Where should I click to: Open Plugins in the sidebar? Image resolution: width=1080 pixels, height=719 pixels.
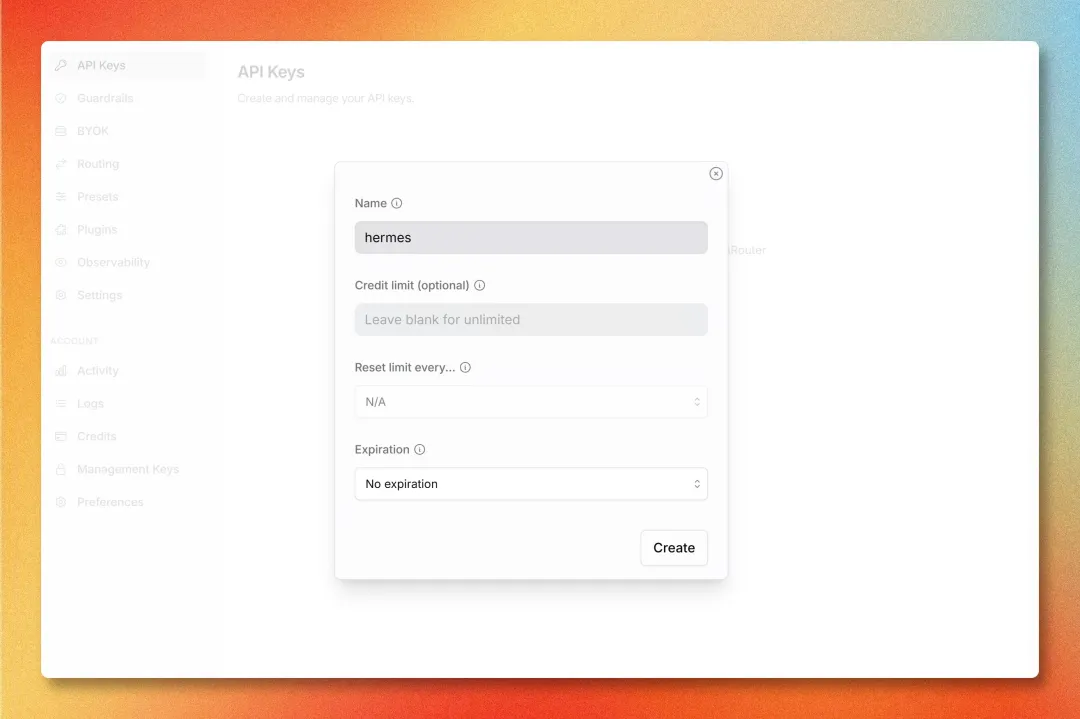127,229
